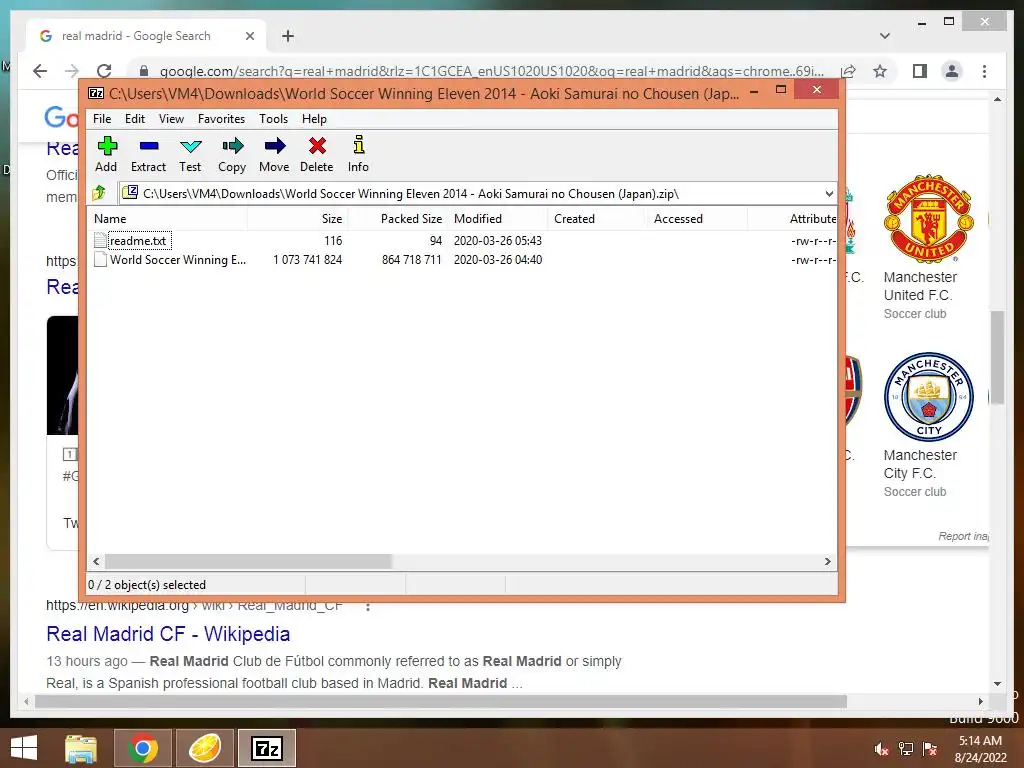Click the Accessed column header
The image size is (1024, 768).
tap(697, 219)
